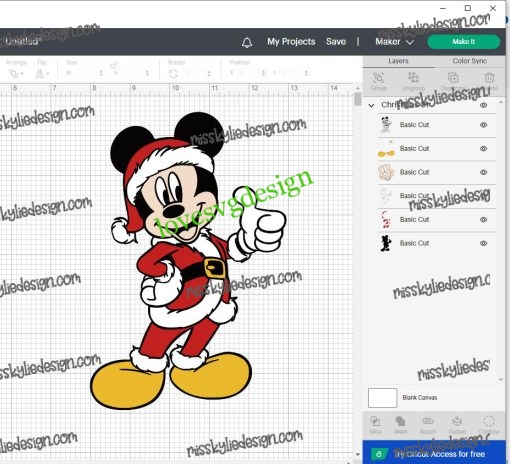Click the Untitled project title
Screen dimensions: 510x464
[x=22, y=41]
